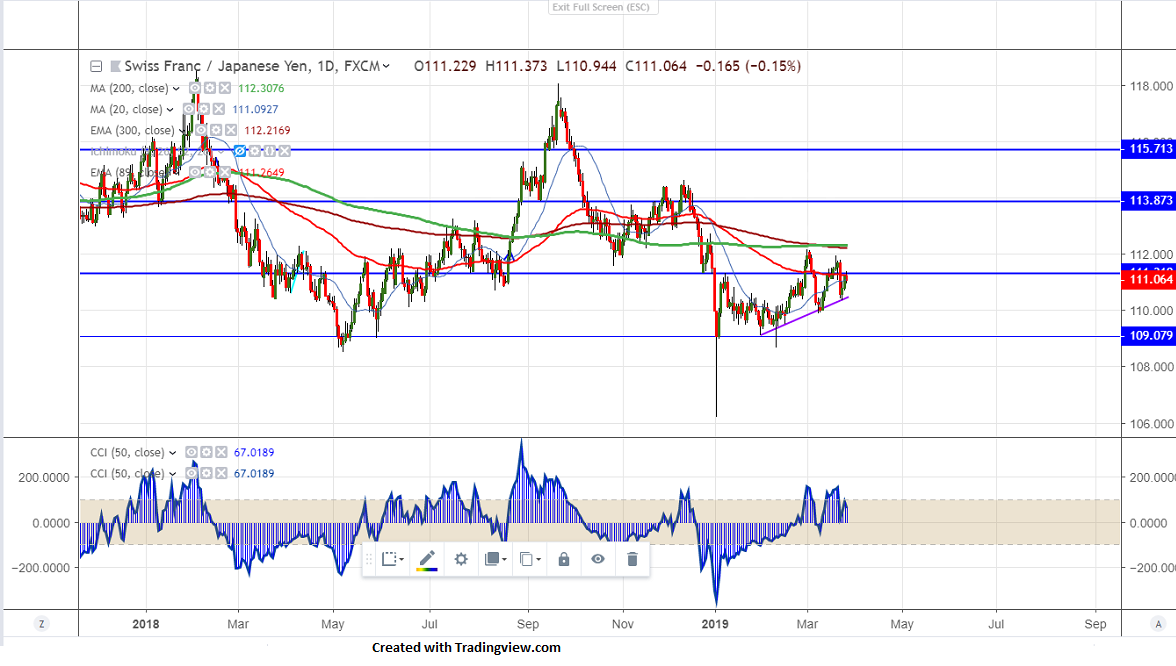The image size is (1176, 666).
Task: Delete drawing with the trash icon
Action: [x=632, y=559]
